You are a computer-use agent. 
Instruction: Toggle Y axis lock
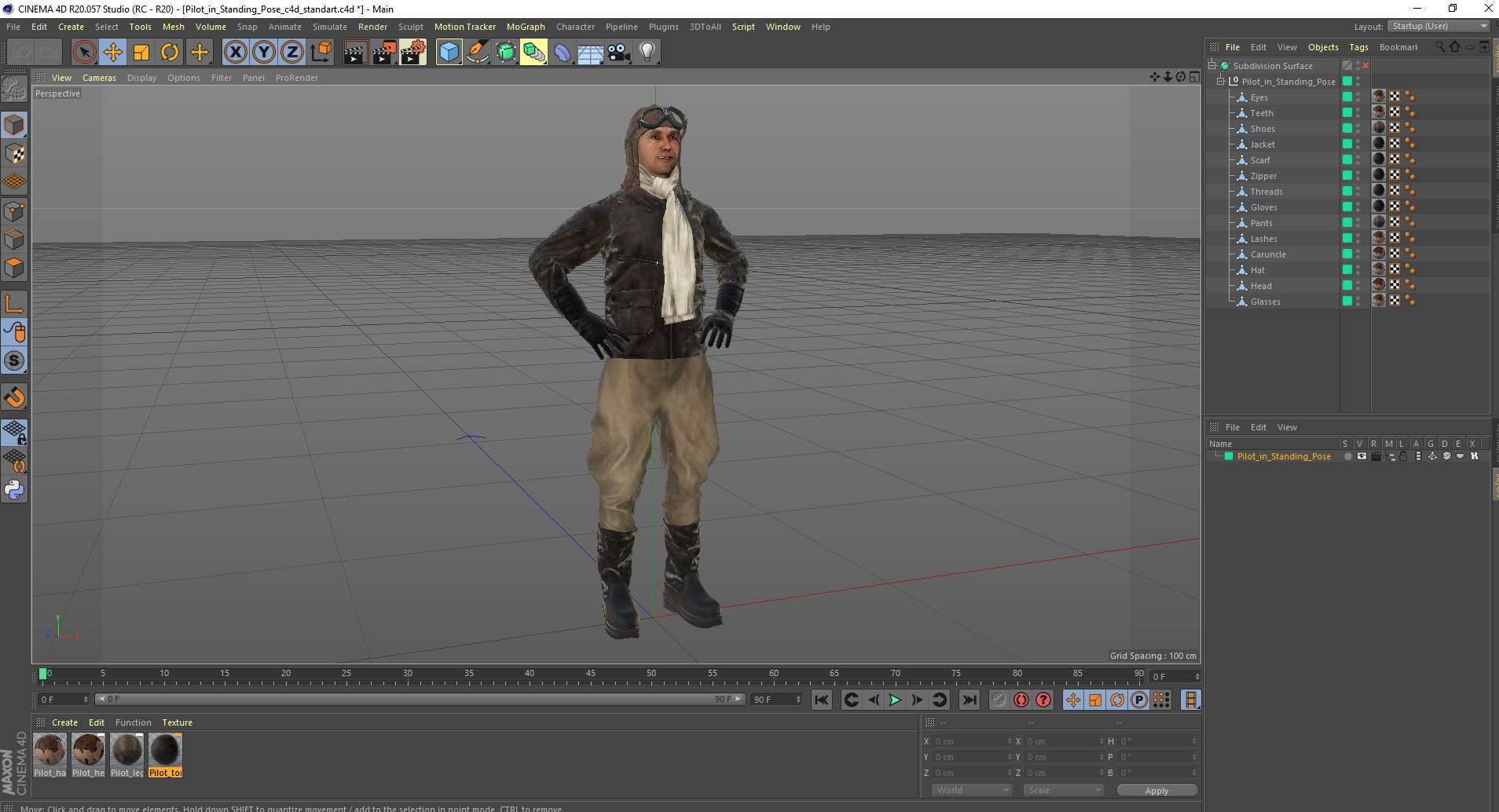tap(263, 53)
